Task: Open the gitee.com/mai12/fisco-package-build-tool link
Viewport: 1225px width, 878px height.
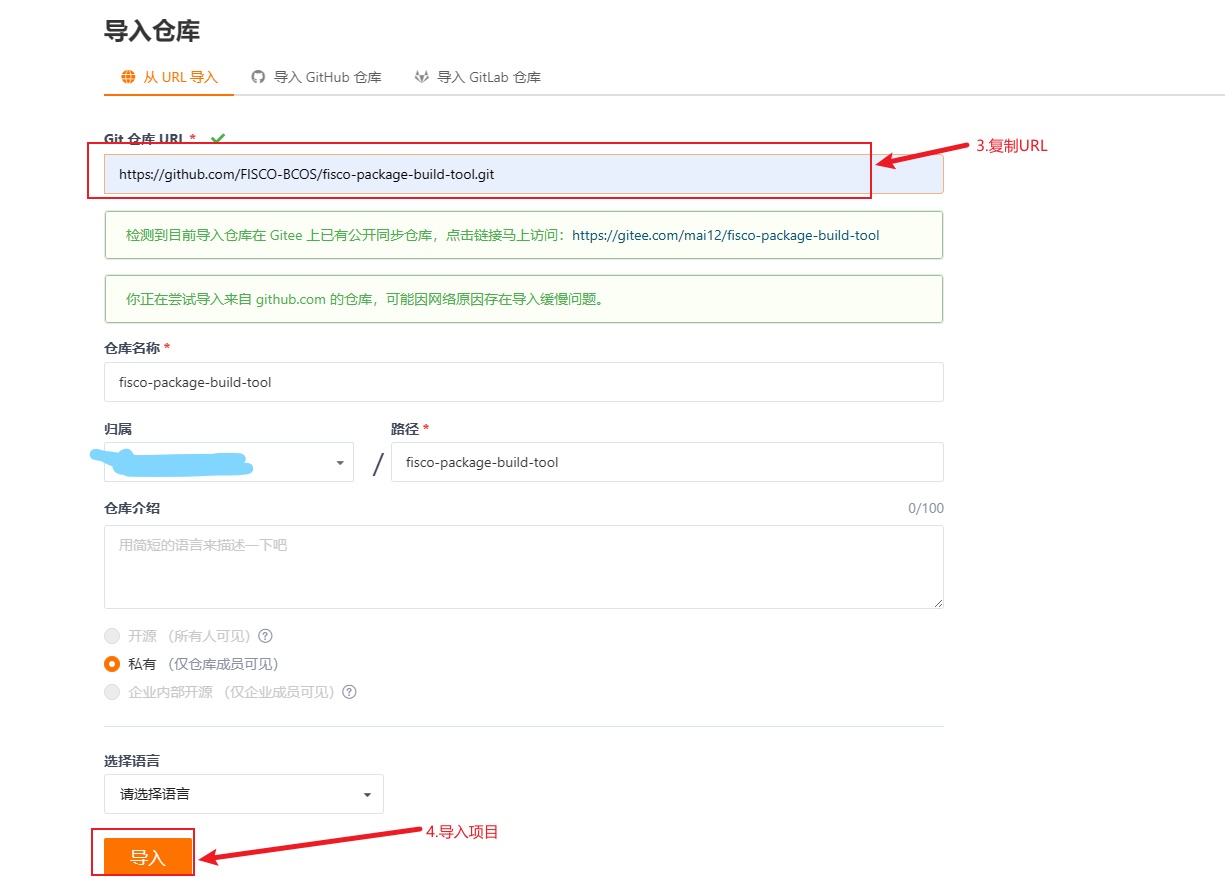Action: point(726,236)
